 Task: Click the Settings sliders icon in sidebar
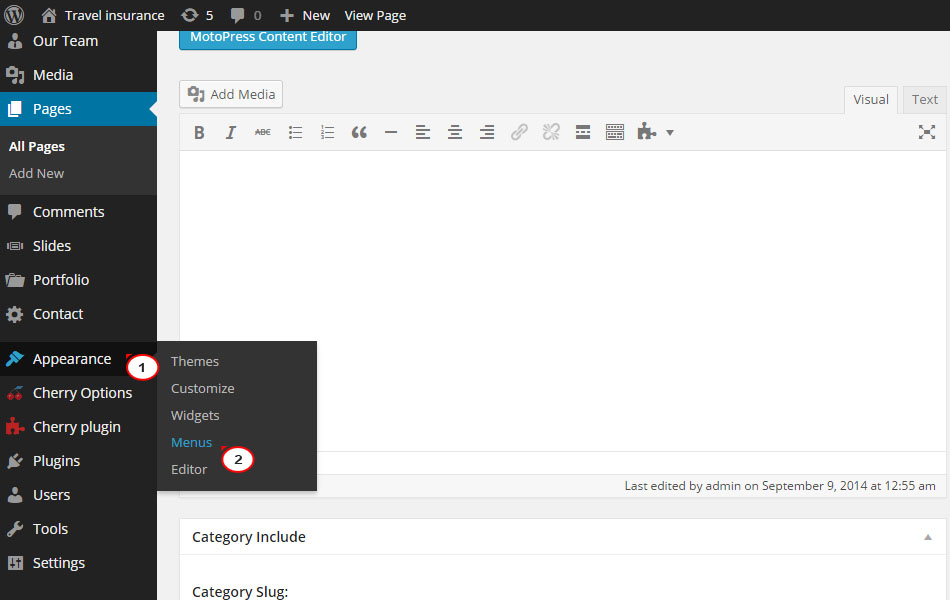pos(15,563)
